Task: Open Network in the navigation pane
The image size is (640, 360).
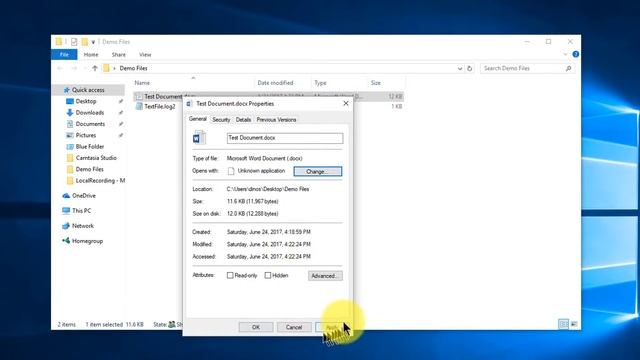Action: click(x=83, y=226)
